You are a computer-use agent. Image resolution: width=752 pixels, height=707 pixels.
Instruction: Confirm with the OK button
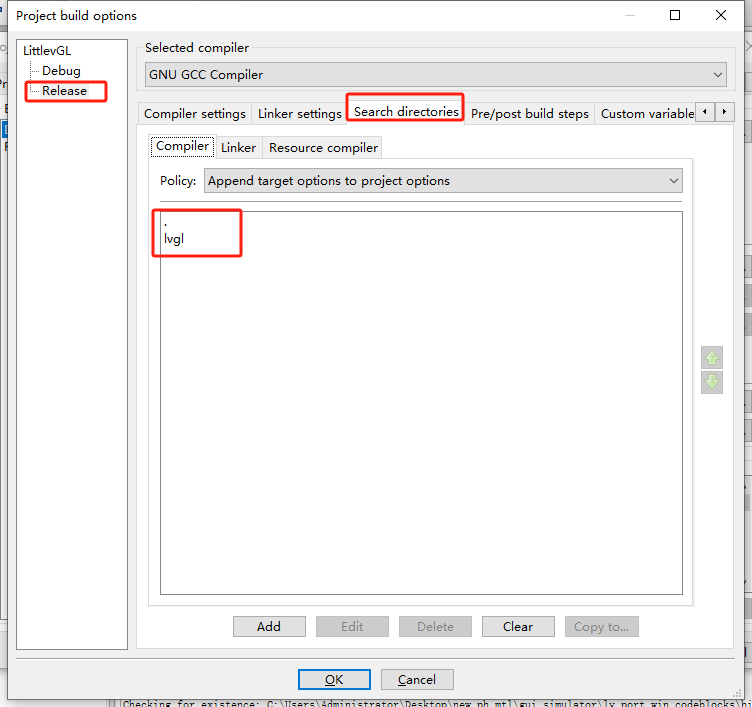[x=334, y=680]
